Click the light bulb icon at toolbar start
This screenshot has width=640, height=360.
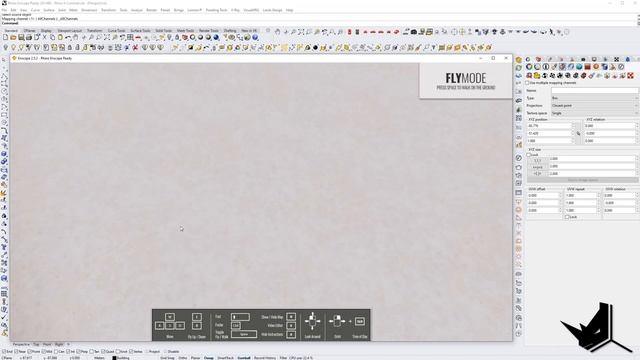pos(5,48)
